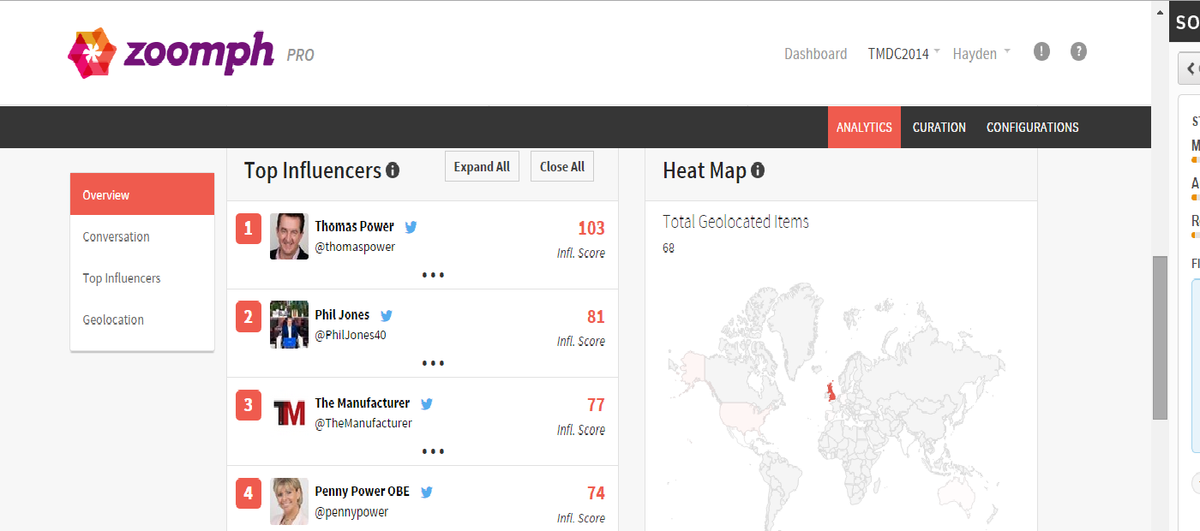Click The Manufacturer's Twitter icon
Image resolution: width=1200 pixels, height=531 pixels.
click(x=426, y=404)
